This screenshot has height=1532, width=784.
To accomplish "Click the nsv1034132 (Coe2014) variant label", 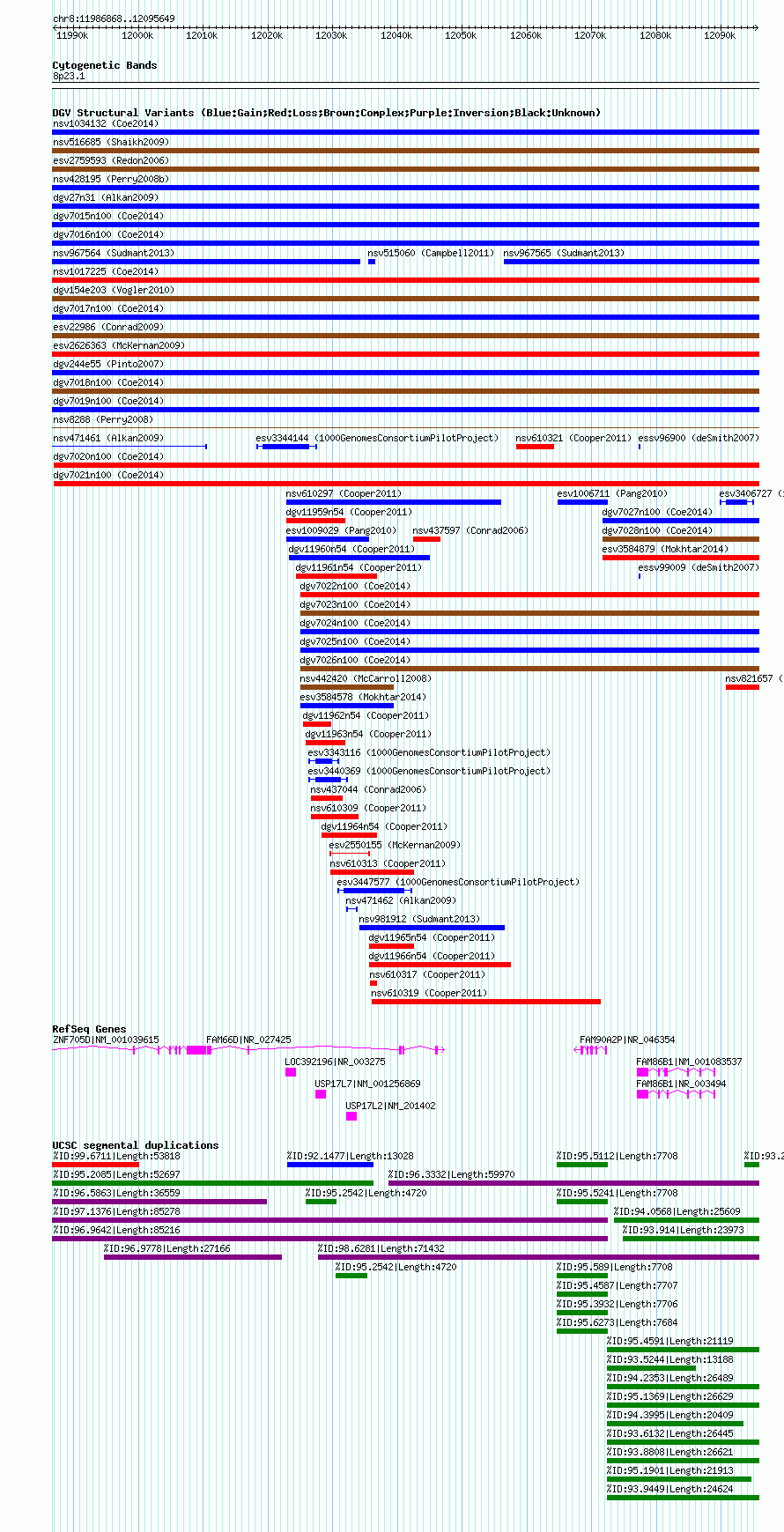I will tap(106, 123).
